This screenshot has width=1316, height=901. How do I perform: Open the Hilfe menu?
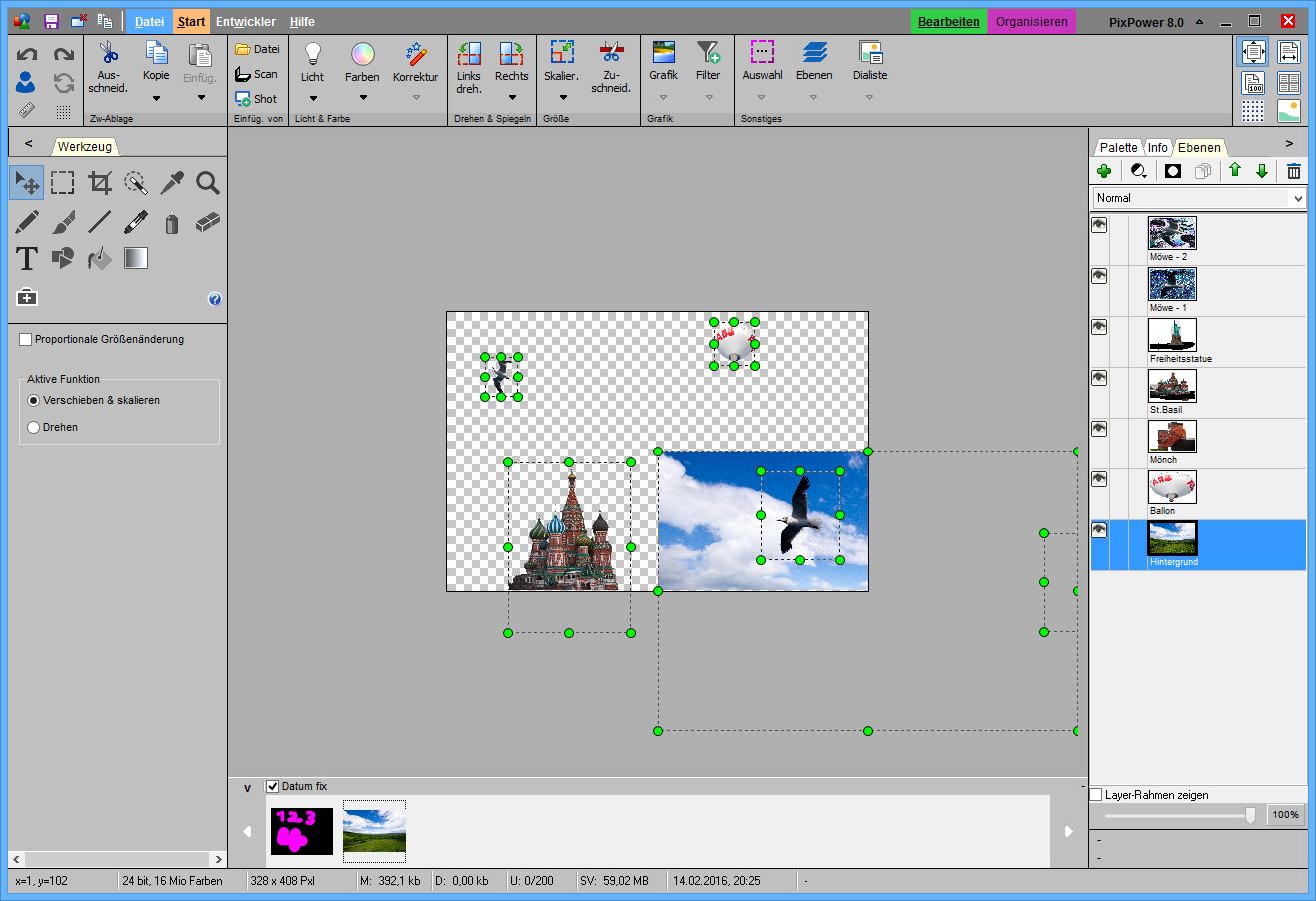[x=302, y=21]
